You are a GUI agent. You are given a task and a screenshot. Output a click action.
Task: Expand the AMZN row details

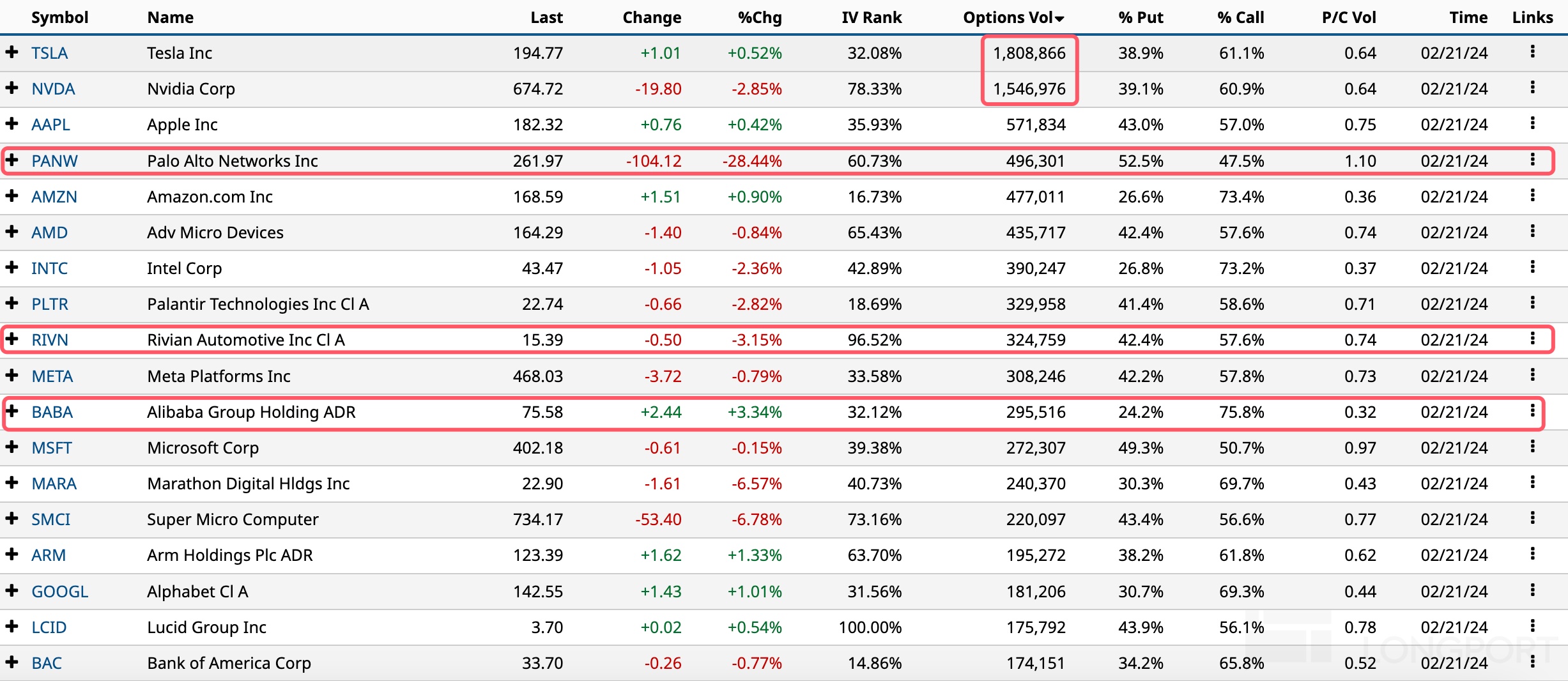pyautogui.click(x=12, y=195)
